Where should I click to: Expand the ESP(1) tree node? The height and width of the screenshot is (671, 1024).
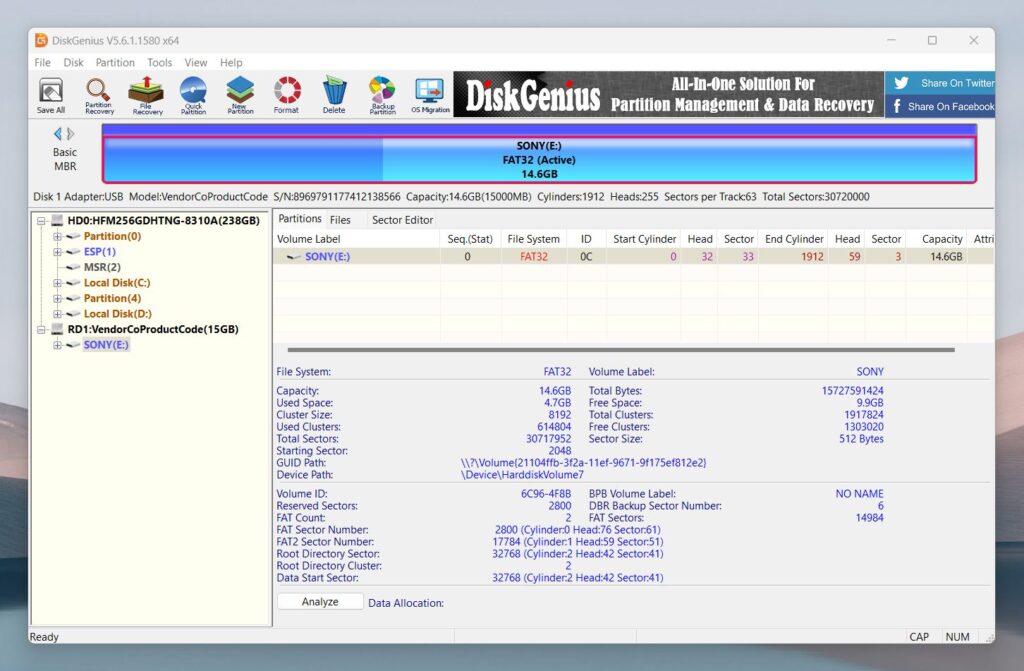pyautogui.click(x=56, y=251)
